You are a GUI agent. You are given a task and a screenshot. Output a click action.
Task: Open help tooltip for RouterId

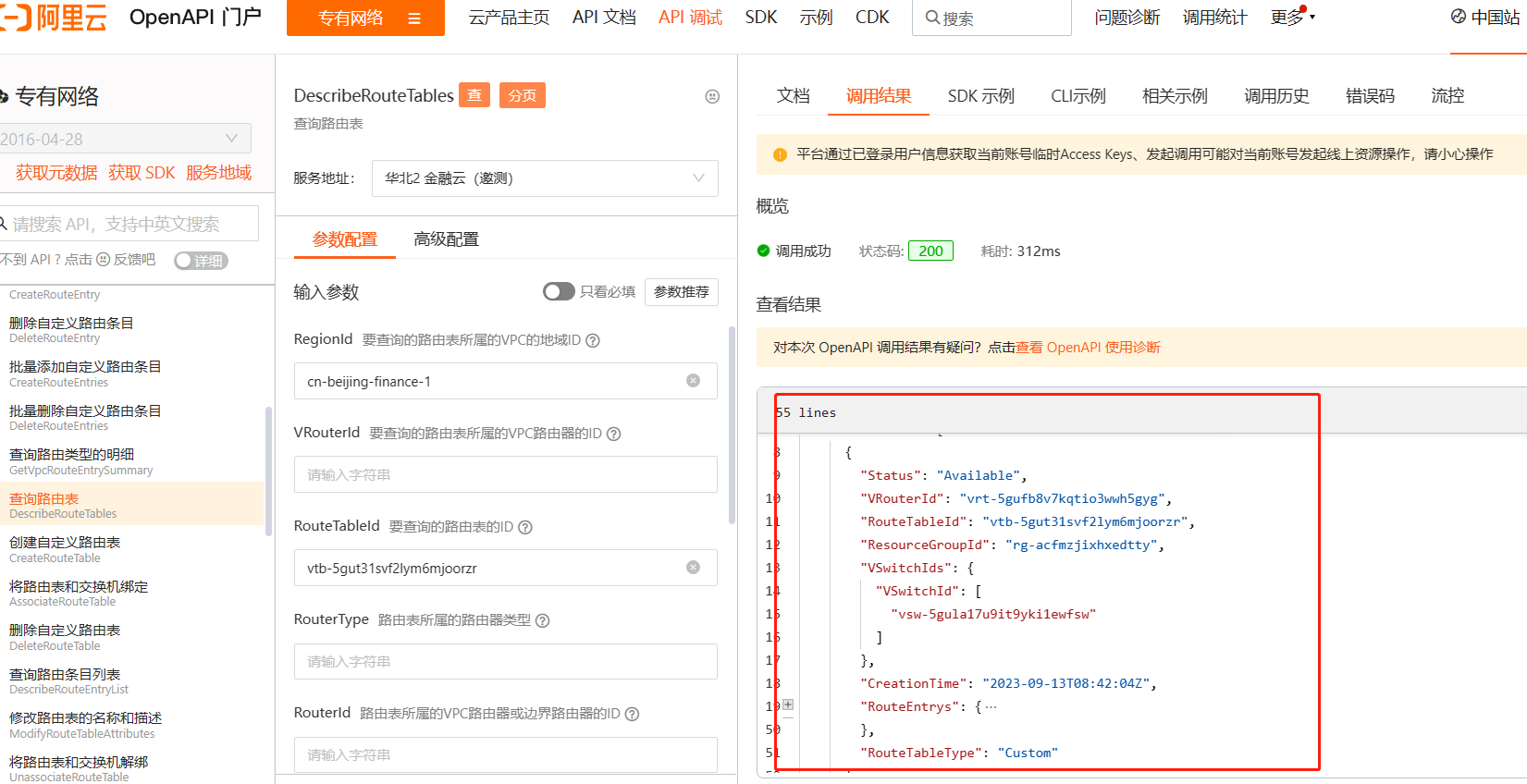[633, 714]
